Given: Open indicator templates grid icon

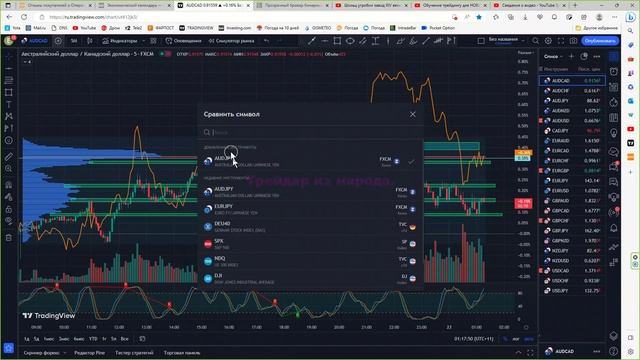Looking at the screenshot, I should tap(153, 41).
